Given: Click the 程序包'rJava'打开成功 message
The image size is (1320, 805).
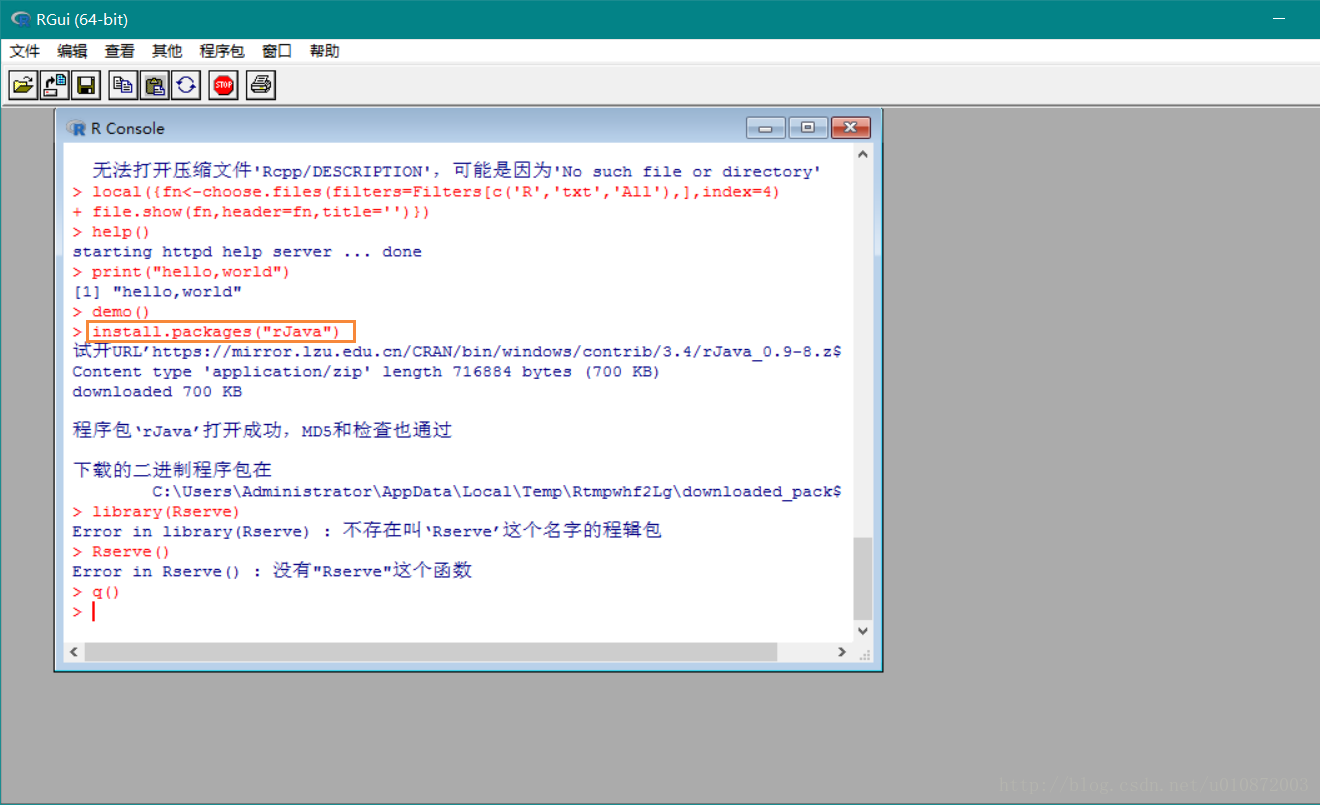Looking at the screenshot, I should click(x=262, y=430).
